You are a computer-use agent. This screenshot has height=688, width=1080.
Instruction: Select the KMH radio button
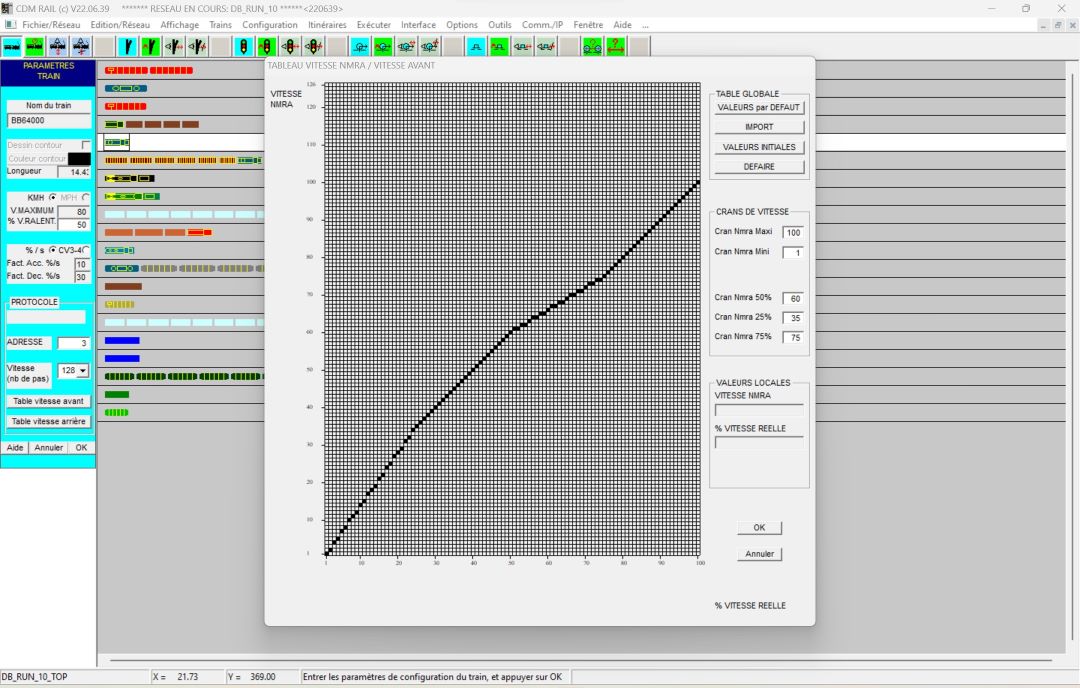52,198
